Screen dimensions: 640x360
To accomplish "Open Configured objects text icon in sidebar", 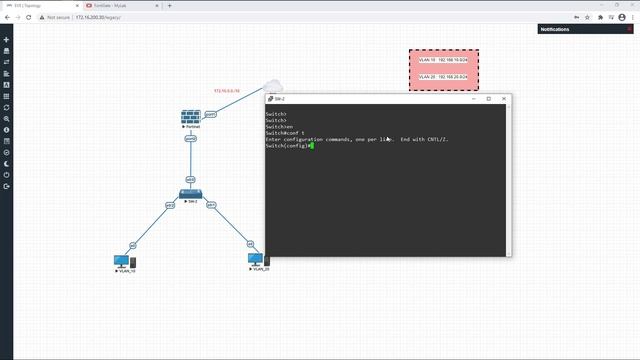I will point(6,85).
